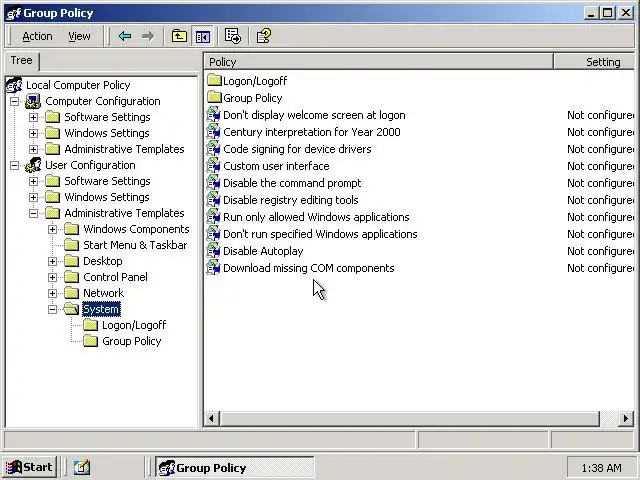The image size is (640, 480).
Task: Click the icon beside Code signing for device drivers
Action: click(x=213, y=149)
